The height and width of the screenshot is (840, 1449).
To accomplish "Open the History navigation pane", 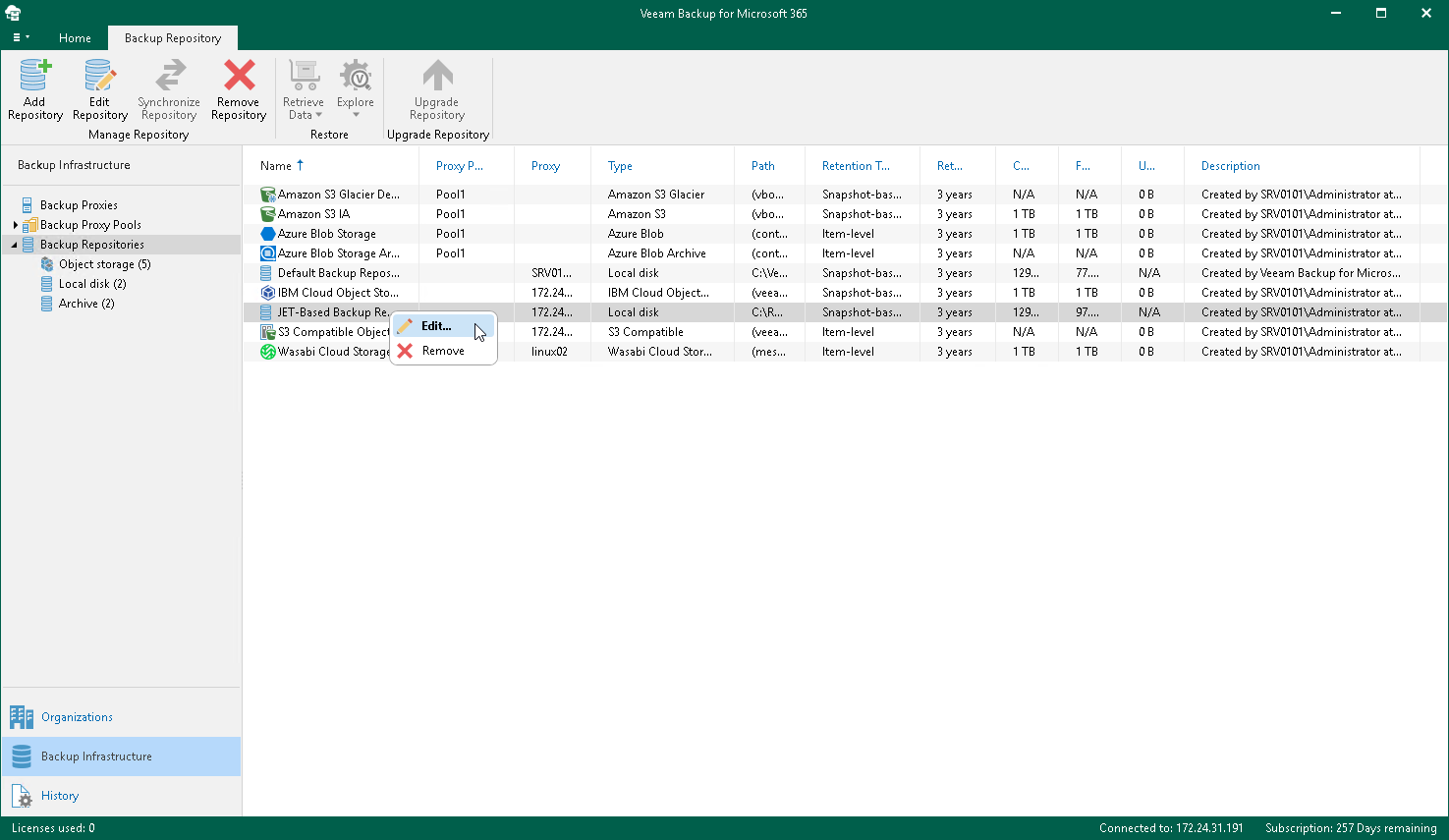I will point(121,796).
